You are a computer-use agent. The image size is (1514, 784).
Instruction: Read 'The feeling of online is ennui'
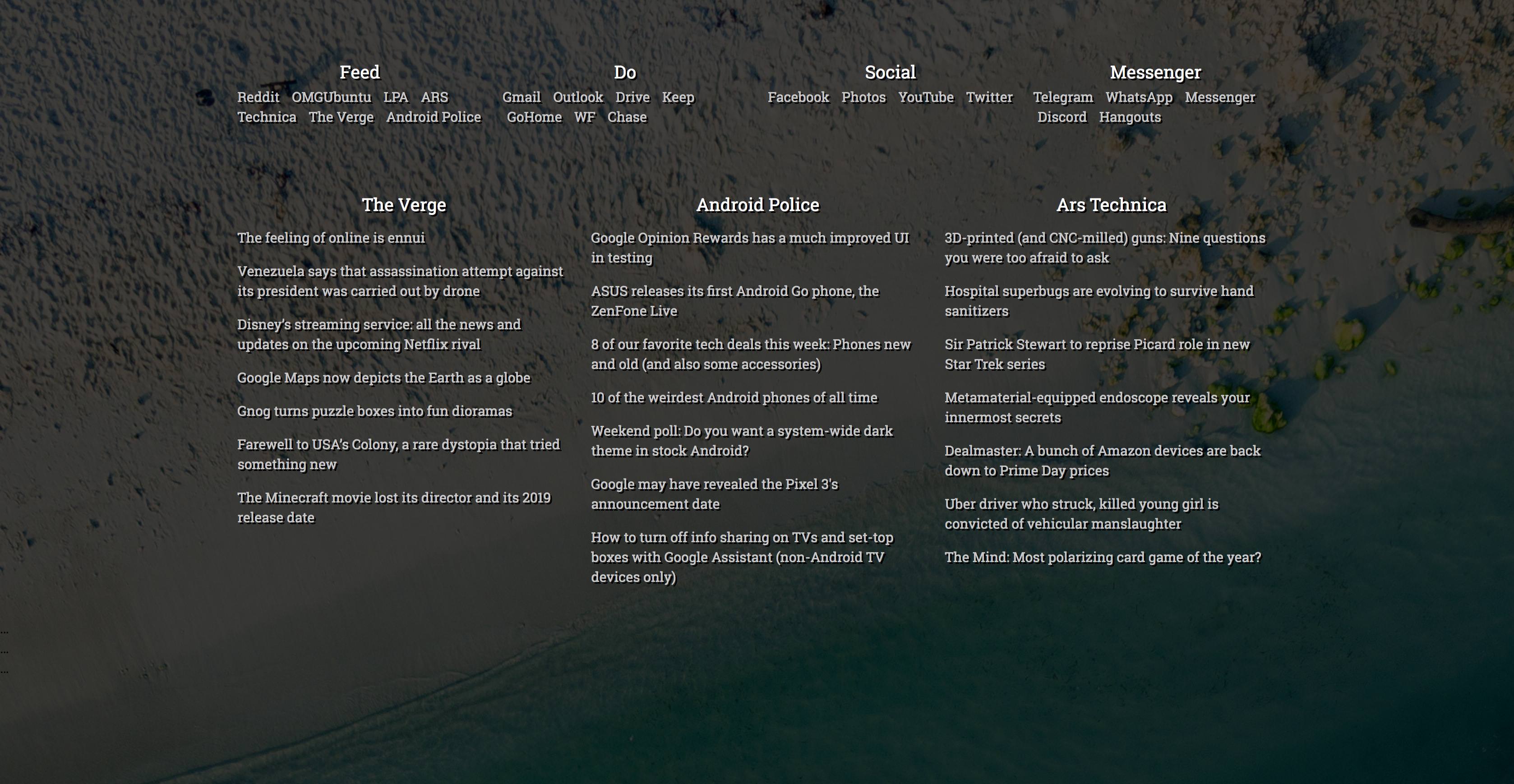point(331,237)
